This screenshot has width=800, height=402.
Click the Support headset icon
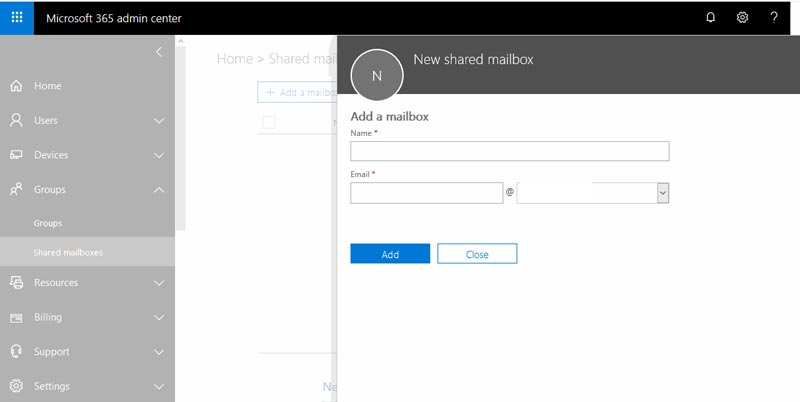coord(16,352)
